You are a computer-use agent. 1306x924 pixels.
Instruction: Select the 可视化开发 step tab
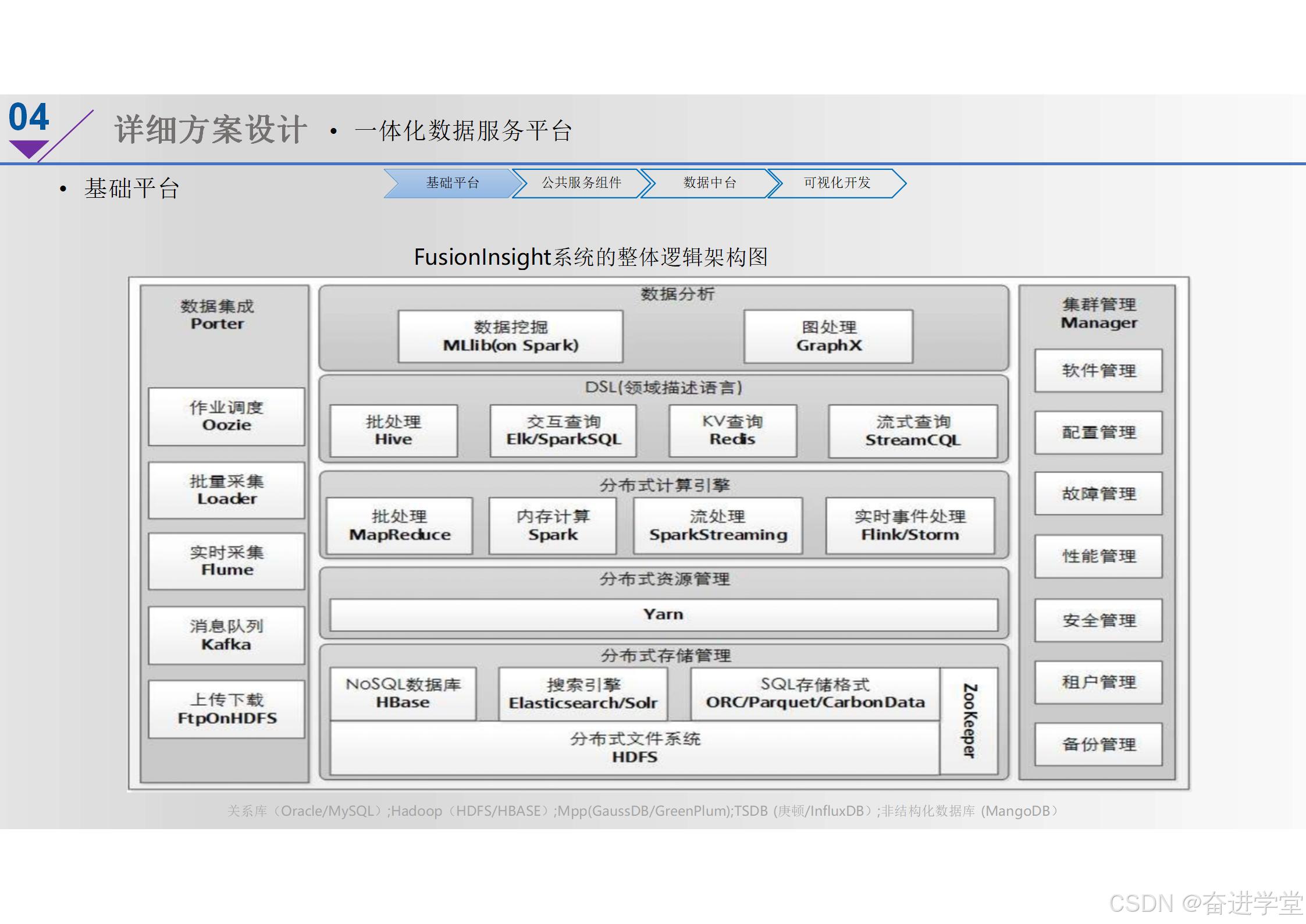coord(837,183)
